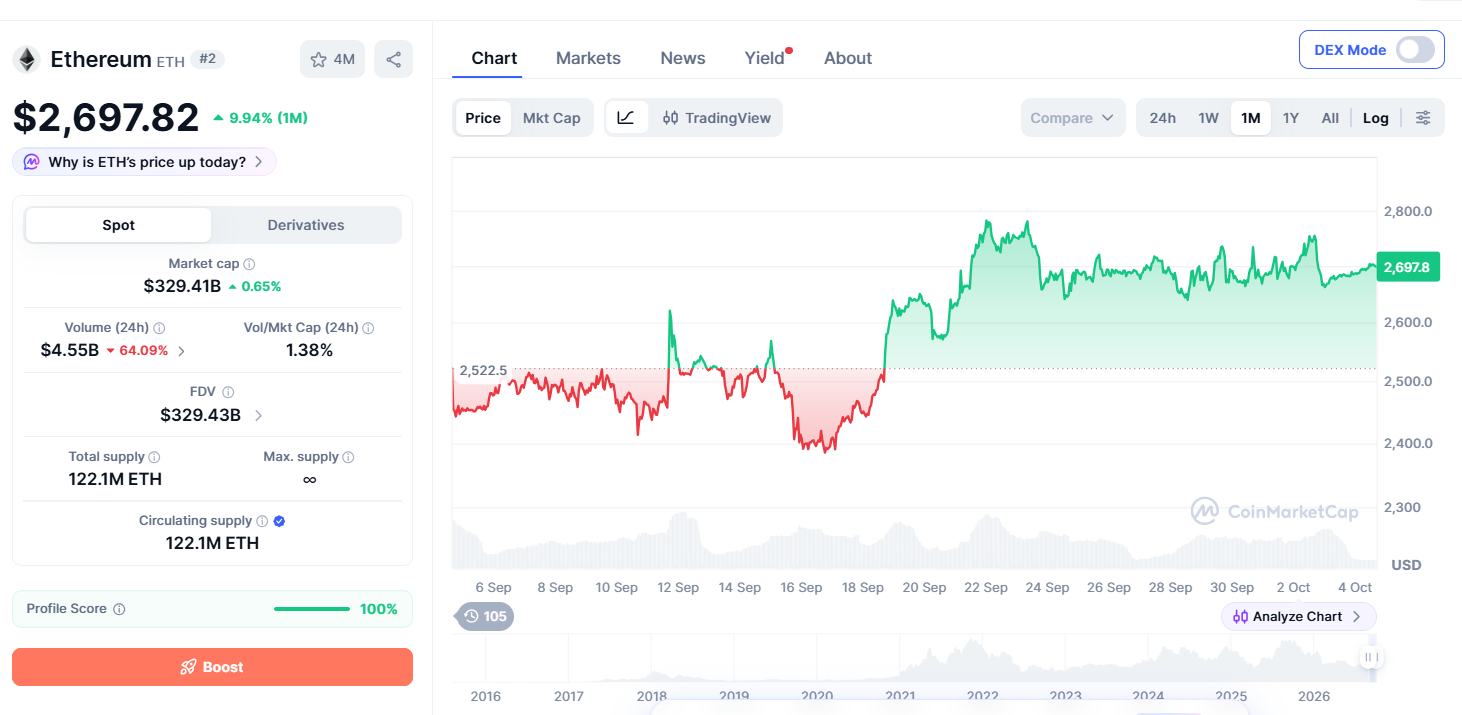This screenshot has height=715, width=1462.
Task: Open the News tab
Action: (683, 58)
